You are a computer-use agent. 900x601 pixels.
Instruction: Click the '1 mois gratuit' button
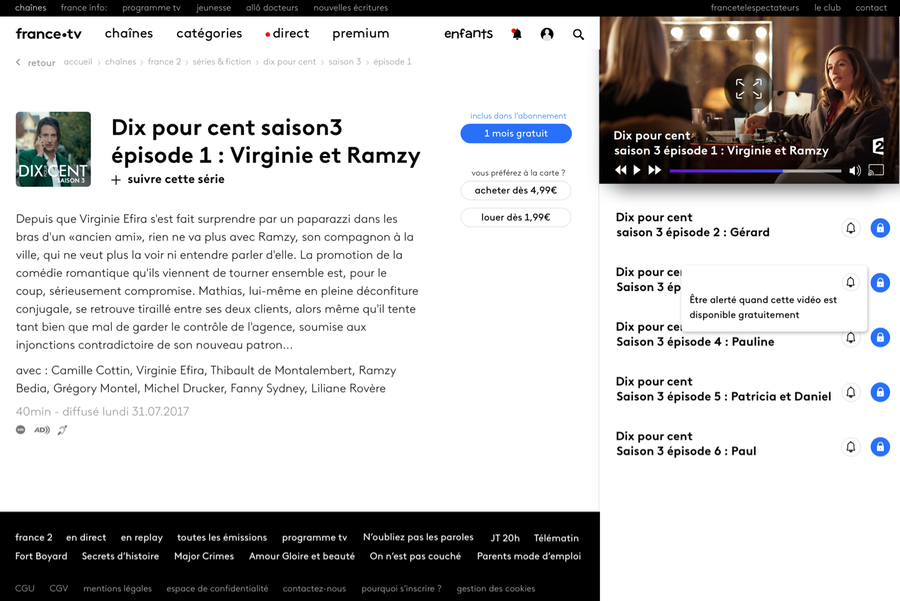pyautogui.click(x=516, y=134)
